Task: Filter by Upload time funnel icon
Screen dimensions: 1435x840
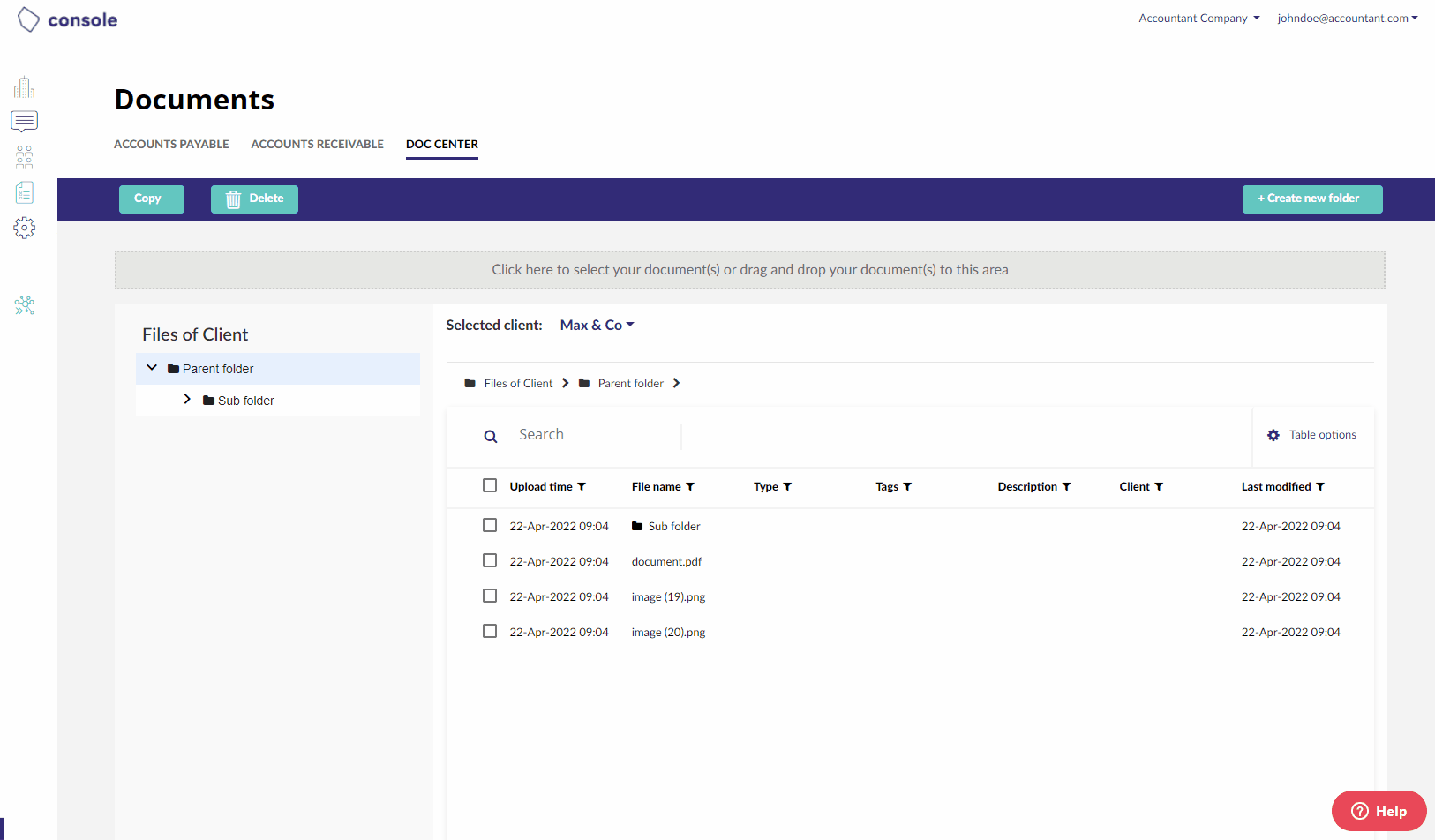Action: (582, 487)
